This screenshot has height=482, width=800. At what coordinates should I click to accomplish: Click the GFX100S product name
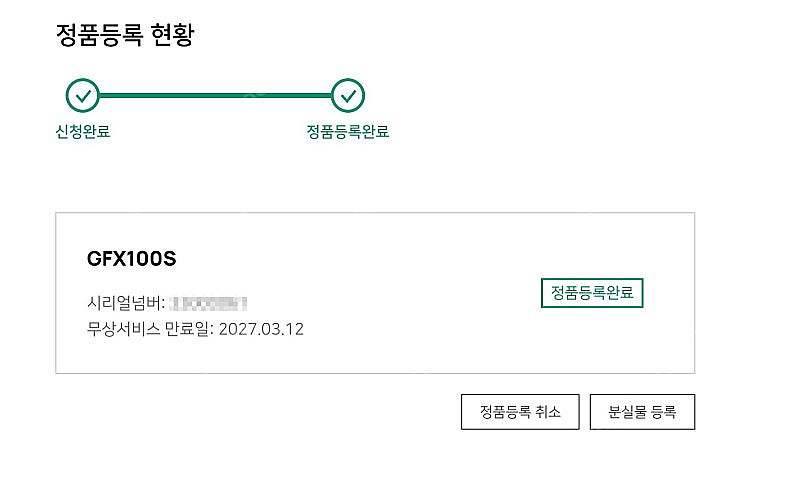tap(132, 259)
